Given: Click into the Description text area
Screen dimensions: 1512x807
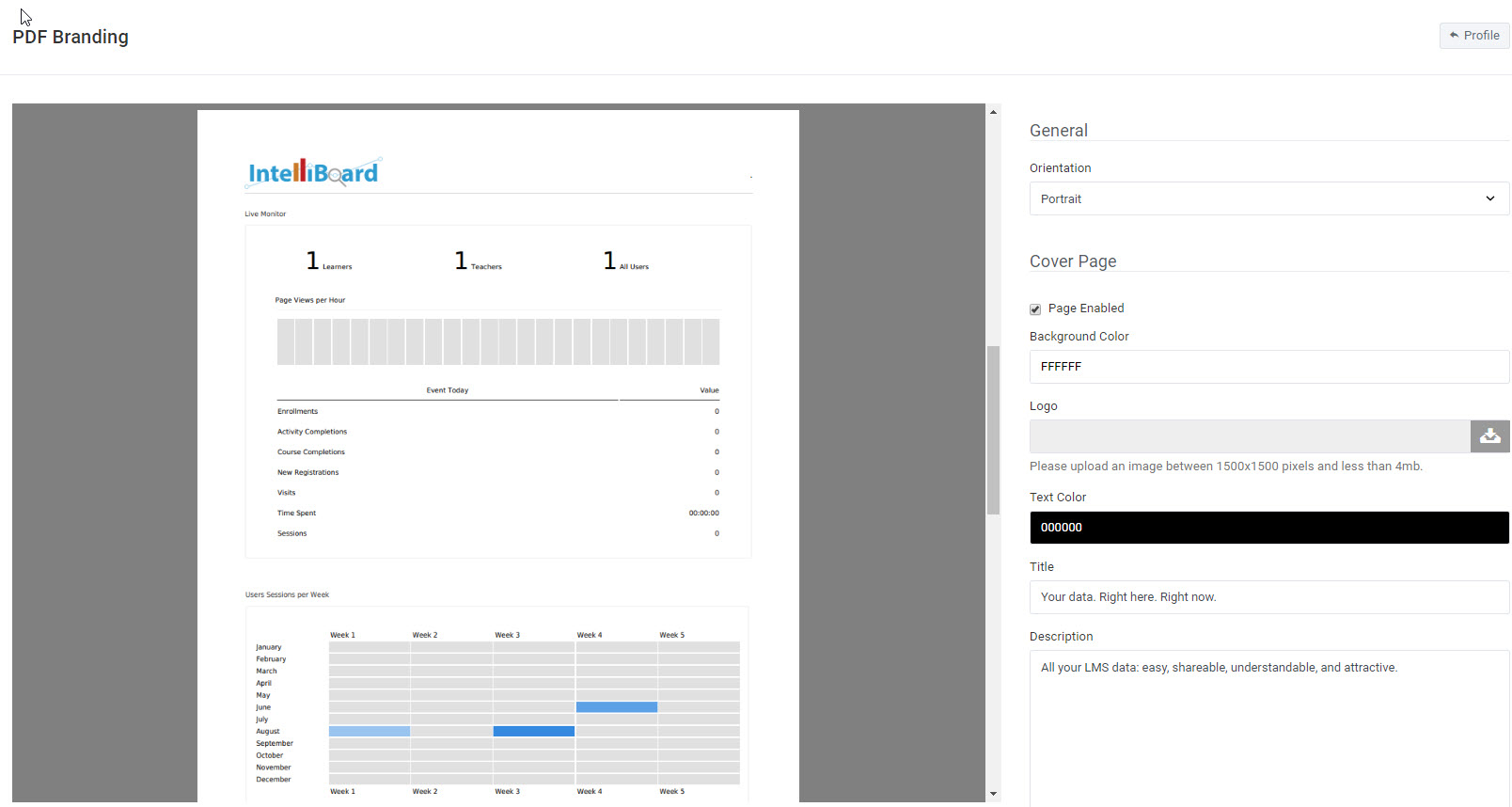Looking at the screenshot, I should pos(1268,724).
